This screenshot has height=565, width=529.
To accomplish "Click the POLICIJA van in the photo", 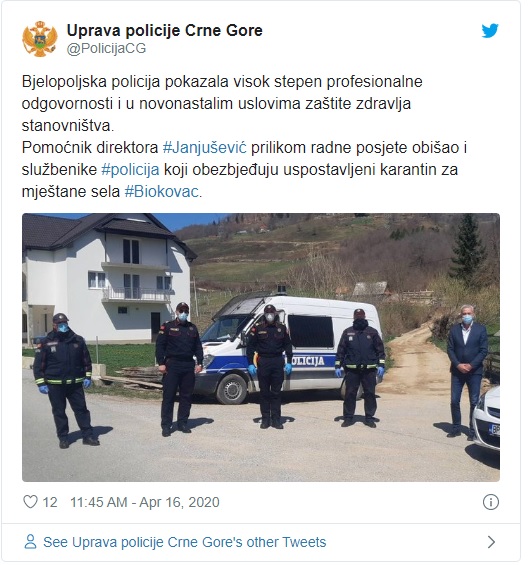I will pos(288,348).
